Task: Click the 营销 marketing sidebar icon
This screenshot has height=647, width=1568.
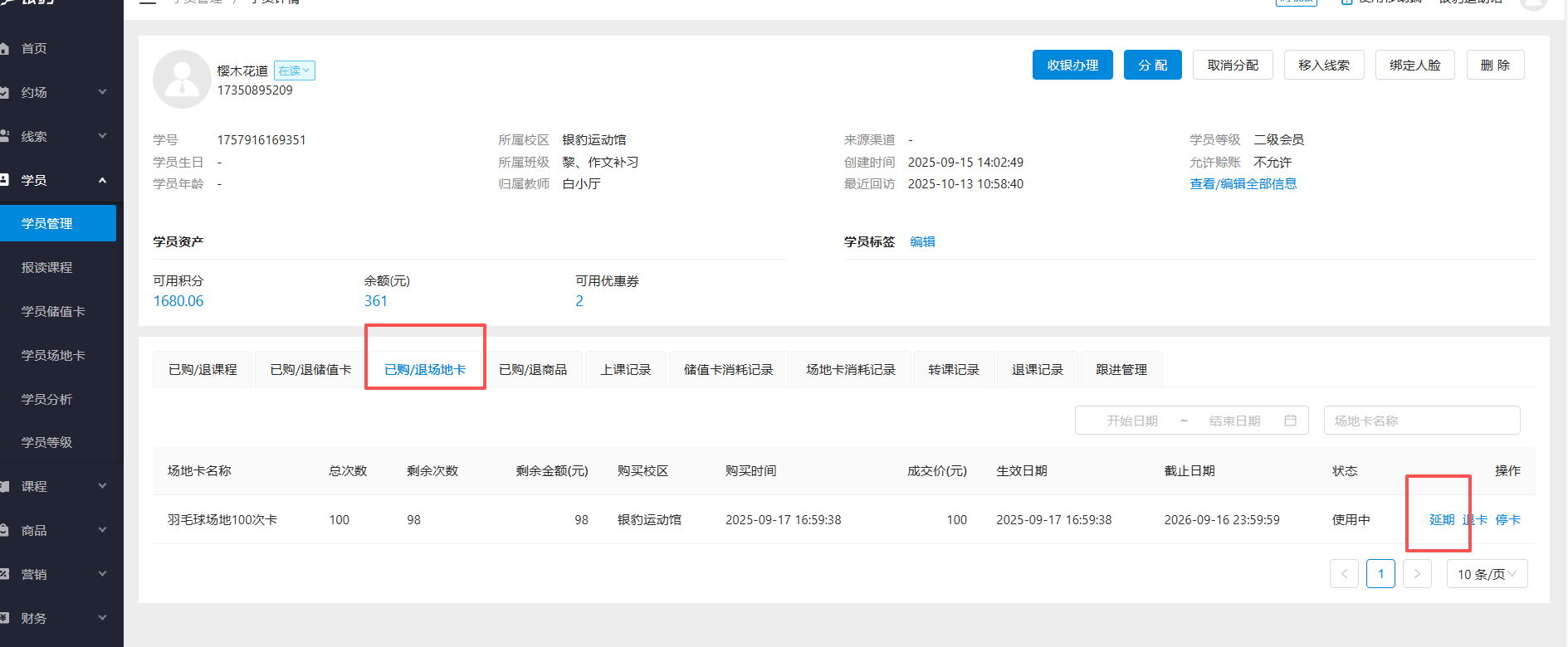Action: [x=4, y=574]
